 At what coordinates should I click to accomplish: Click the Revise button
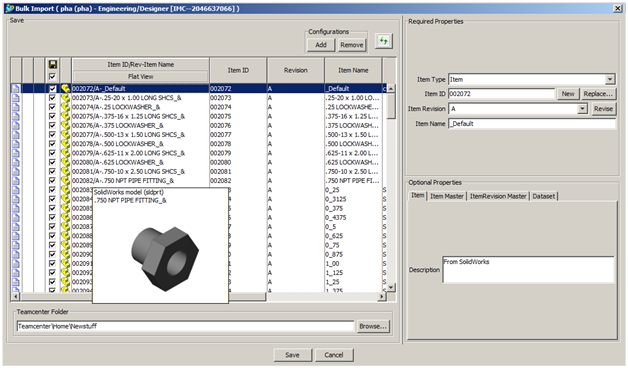coord(603,109)
